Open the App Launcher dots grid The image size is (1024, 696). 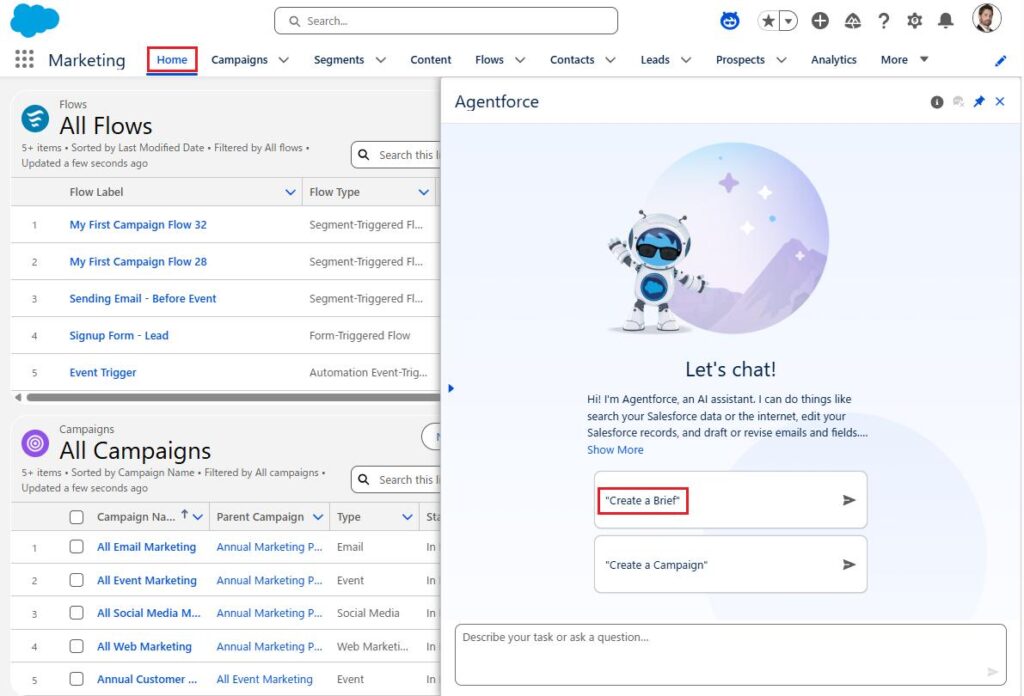(24, 59)
